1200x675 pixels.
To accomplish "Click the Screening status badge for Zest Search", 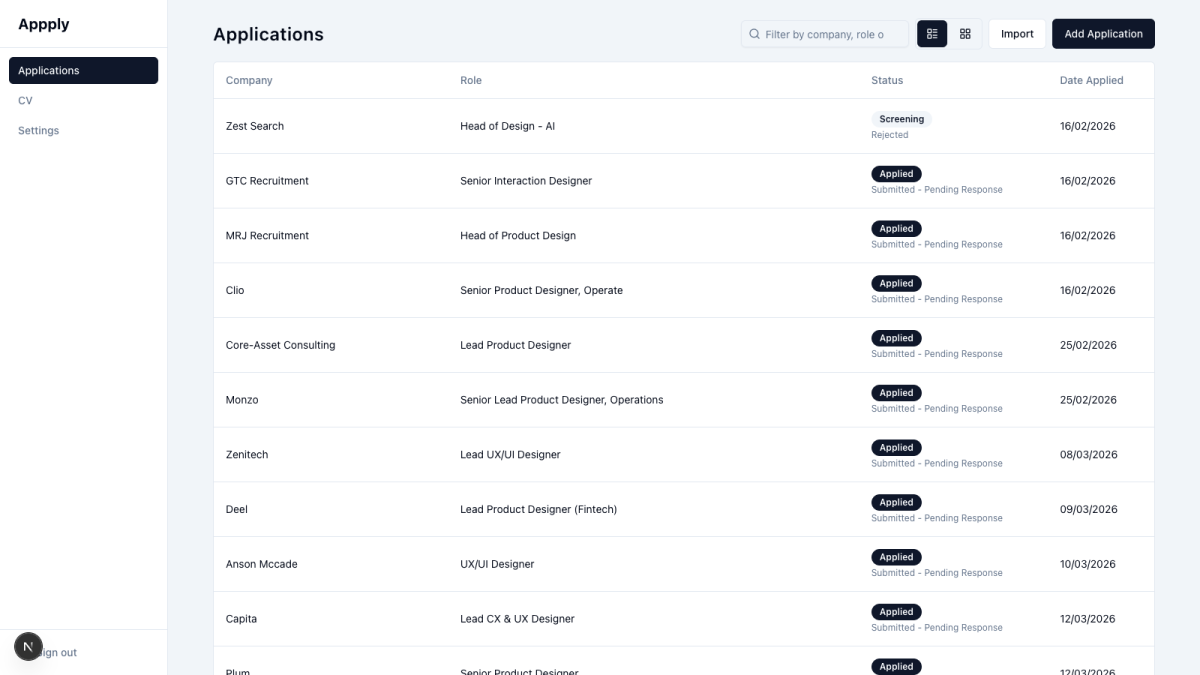I will pyautogui.click(x=901, y=119).
